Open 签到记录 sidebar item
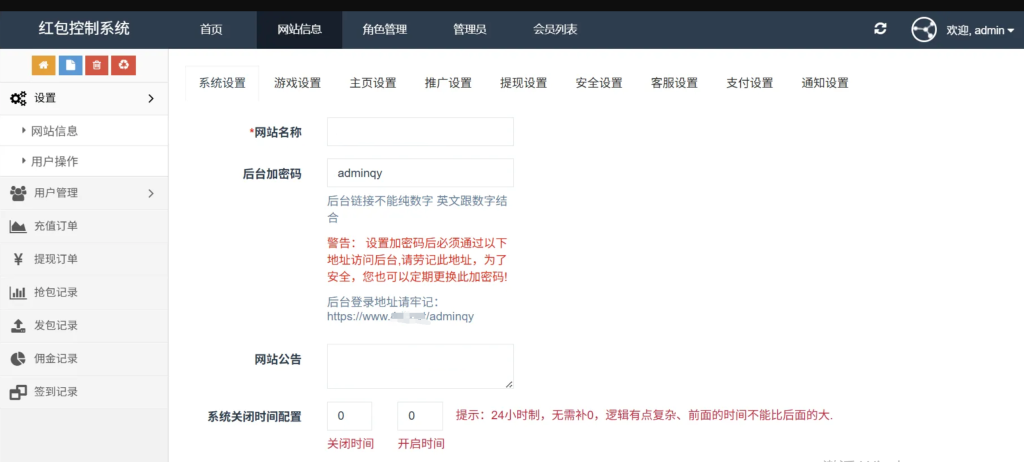1024x462 pixels. [84, 392]
